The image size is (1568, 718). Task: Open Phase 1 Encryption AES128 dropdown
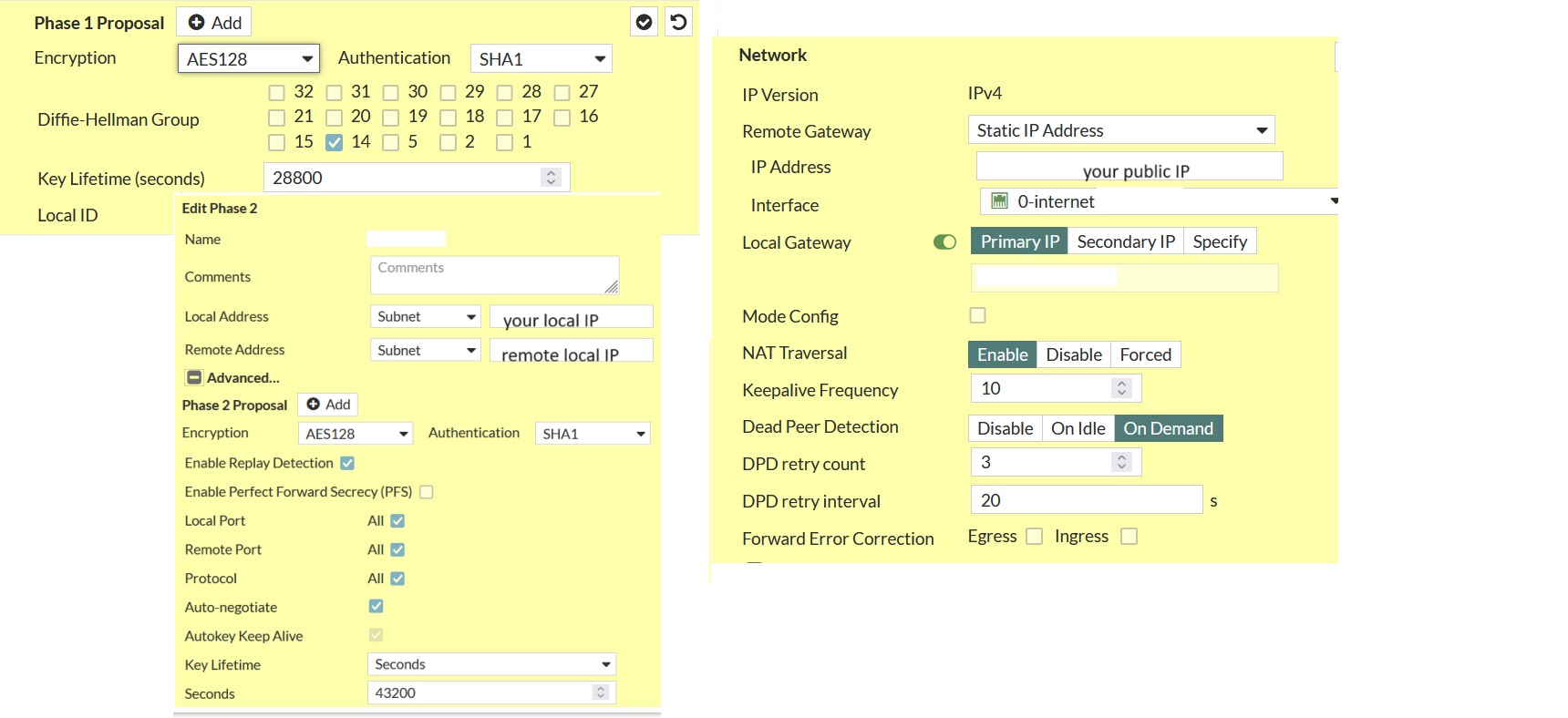pyautogui.click(x=249, y=59)
